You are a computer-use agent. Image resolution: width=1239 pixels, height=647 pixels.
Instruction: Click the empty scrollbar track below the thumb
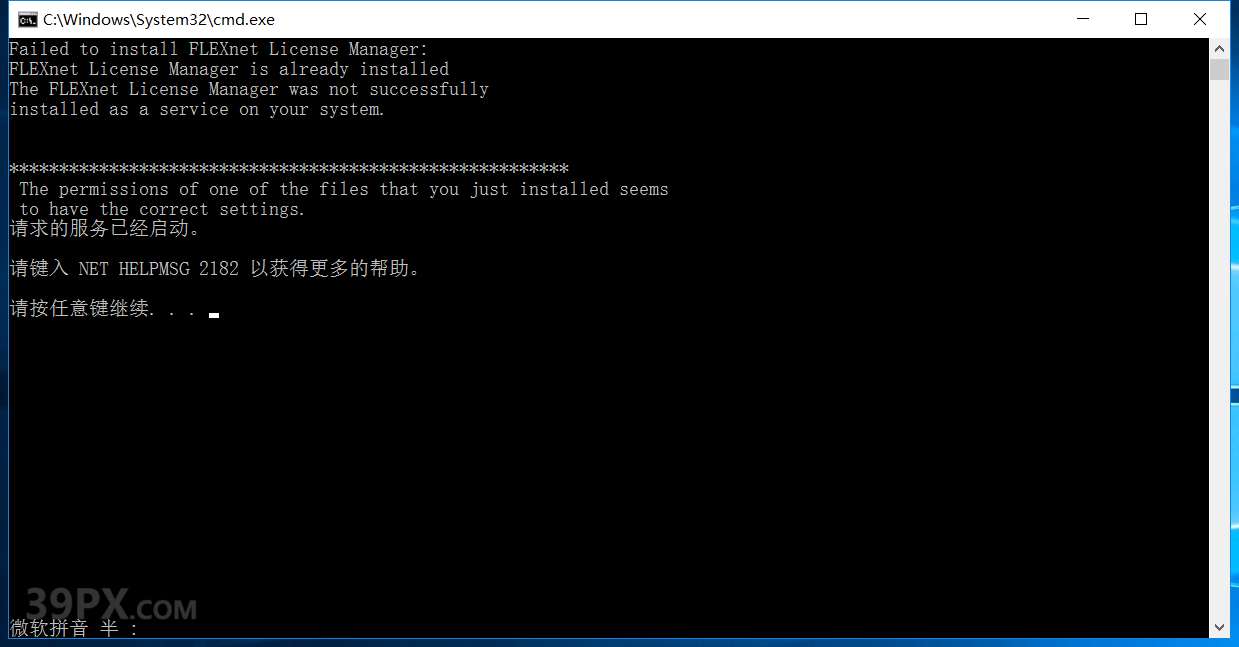click(1219, 350)
